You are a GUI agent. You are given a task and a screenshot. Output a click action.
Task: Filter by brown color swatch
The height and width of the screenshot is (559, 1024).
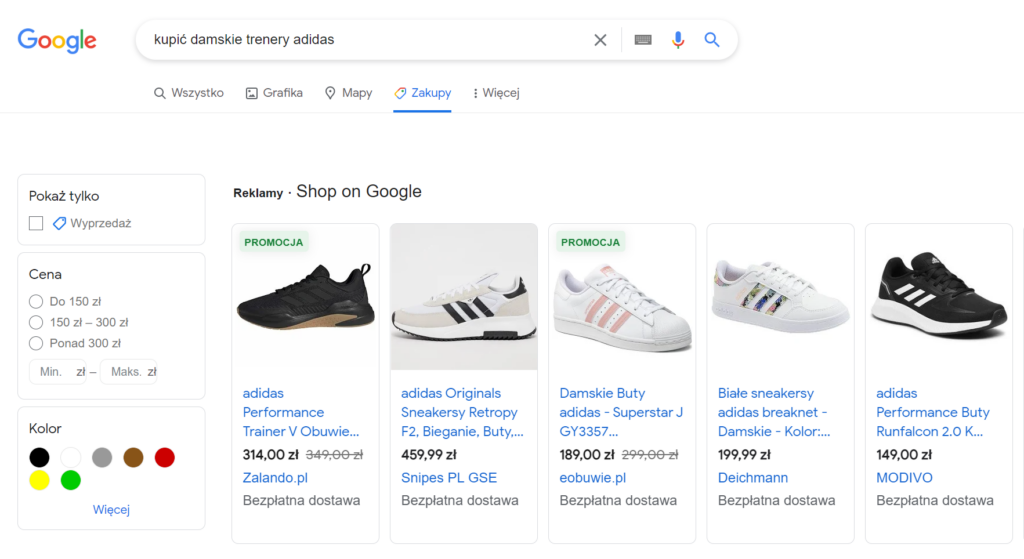[133, 457]
